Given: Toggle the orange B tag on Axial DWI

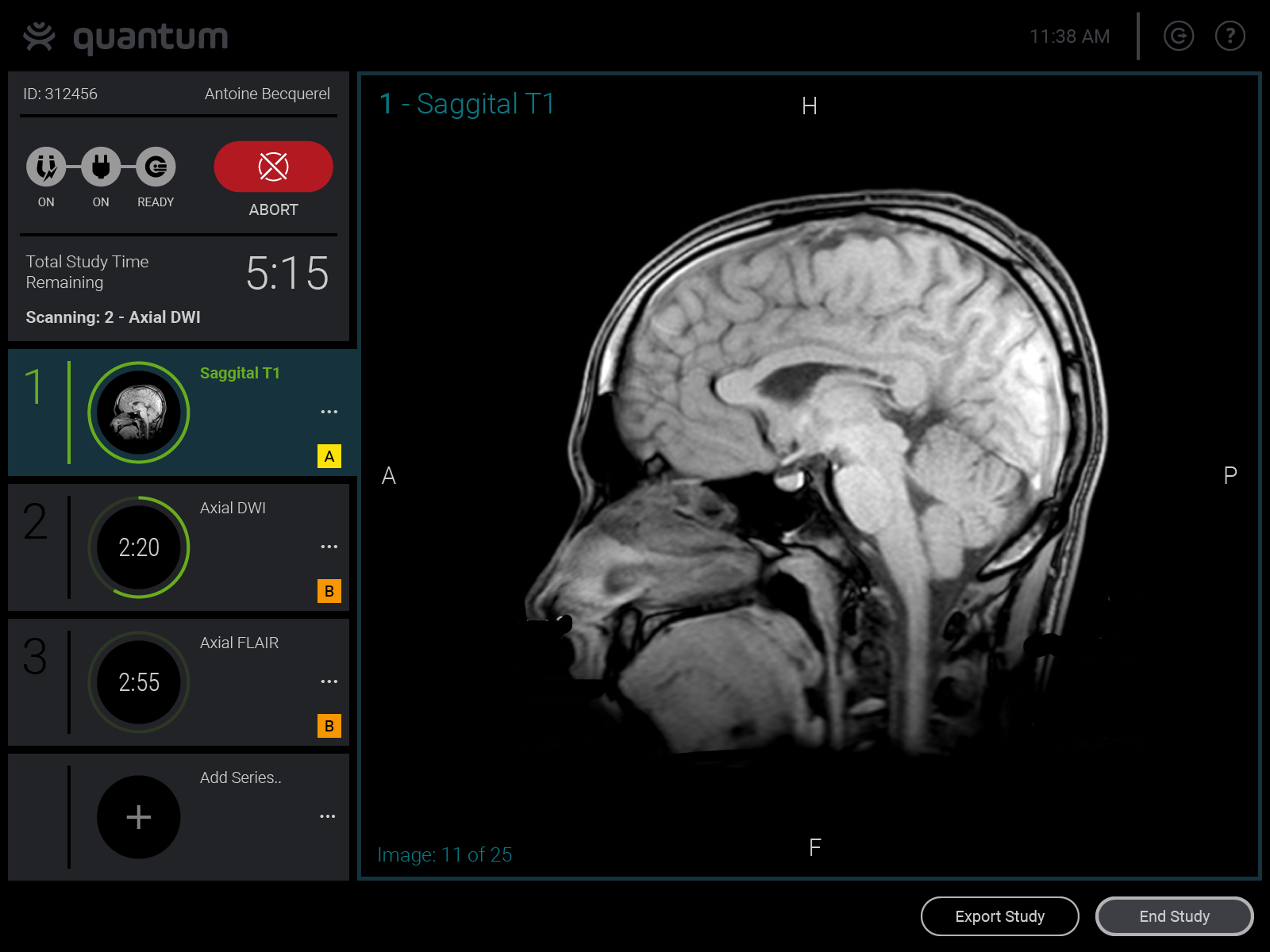Looking at the screenshot, I should (x=329, y=591).
